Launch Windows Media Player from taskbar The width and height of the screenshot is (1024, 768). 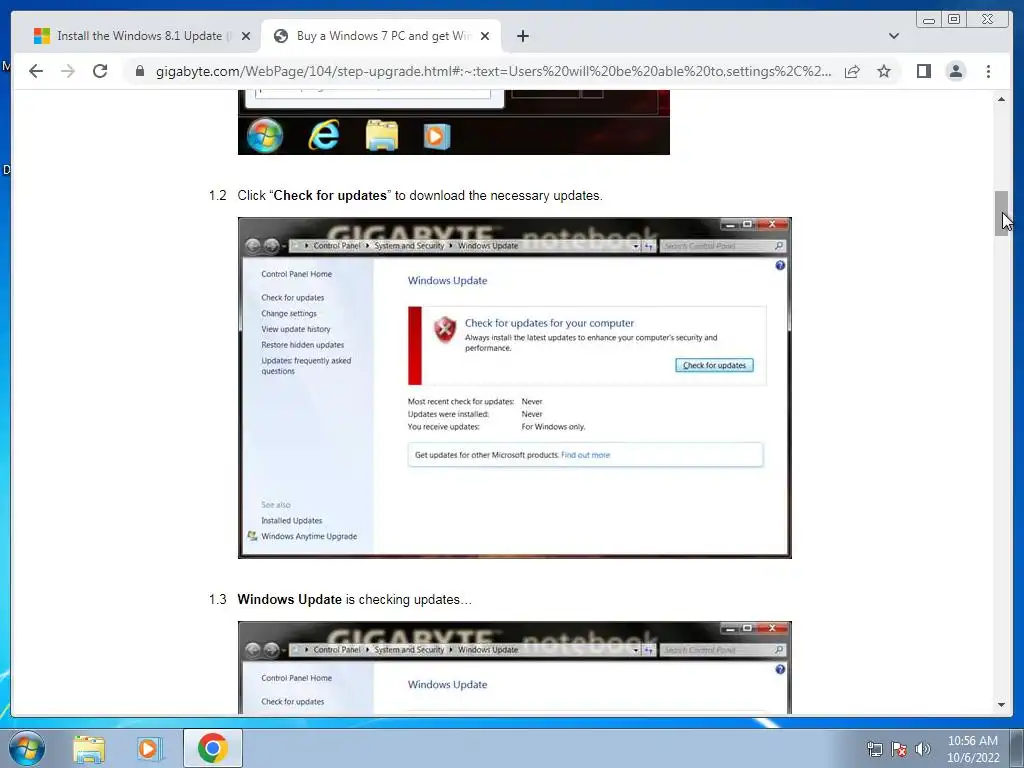click(150, 748)
